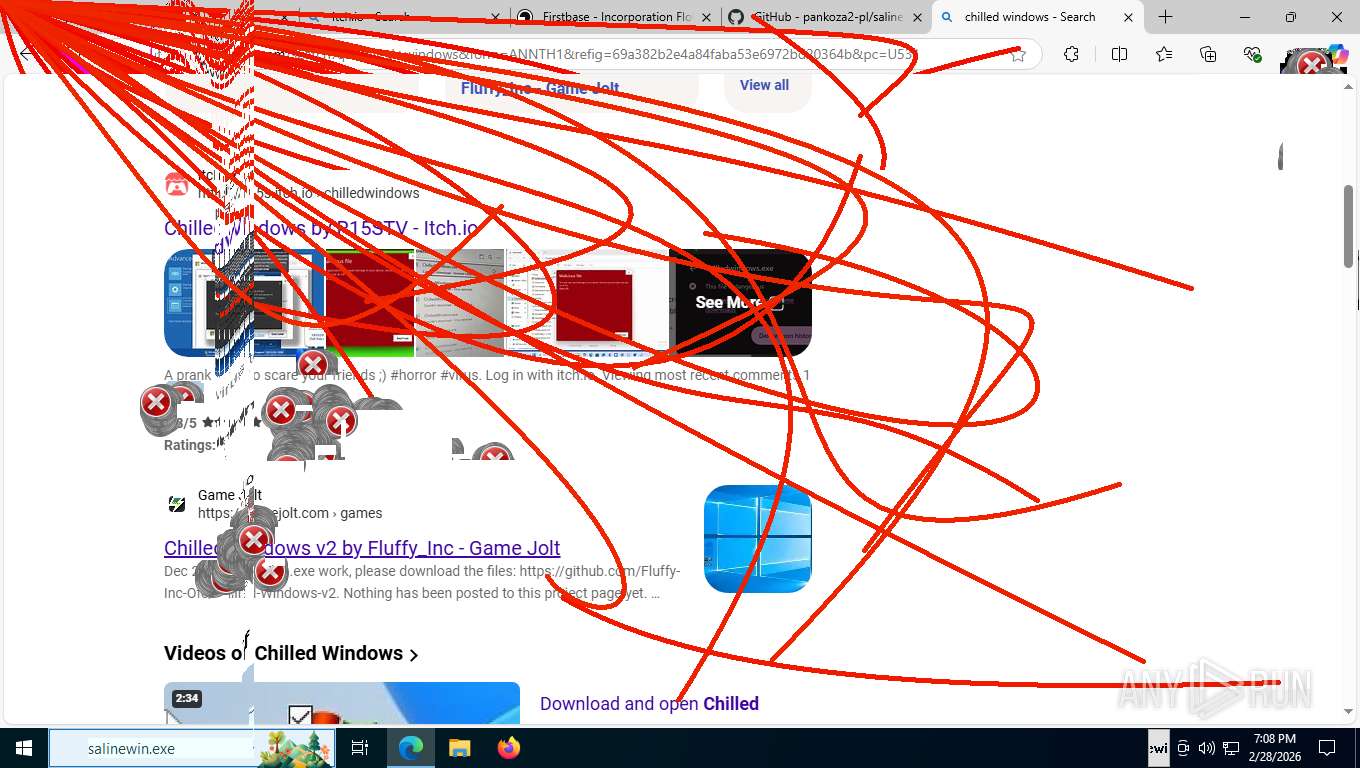Open Fluffy_Inc - Game Jolt link at top

tap(540, 88)
